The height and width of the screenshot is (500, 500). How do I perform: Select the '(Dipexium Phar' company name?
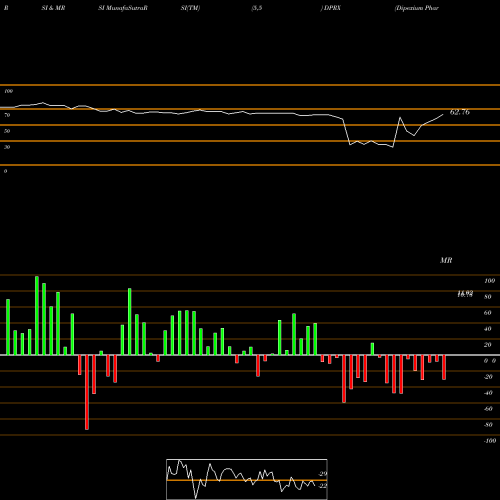point(417,8)
